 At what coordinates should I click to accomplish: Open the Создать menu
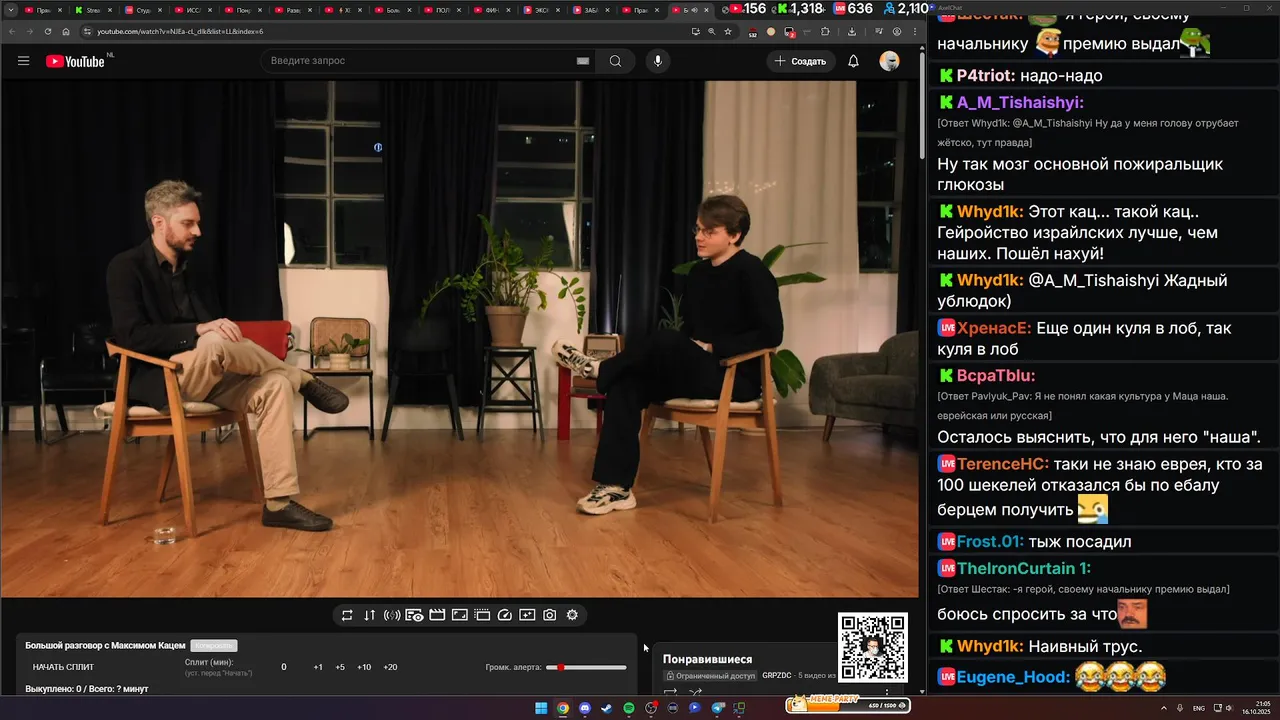800,61
